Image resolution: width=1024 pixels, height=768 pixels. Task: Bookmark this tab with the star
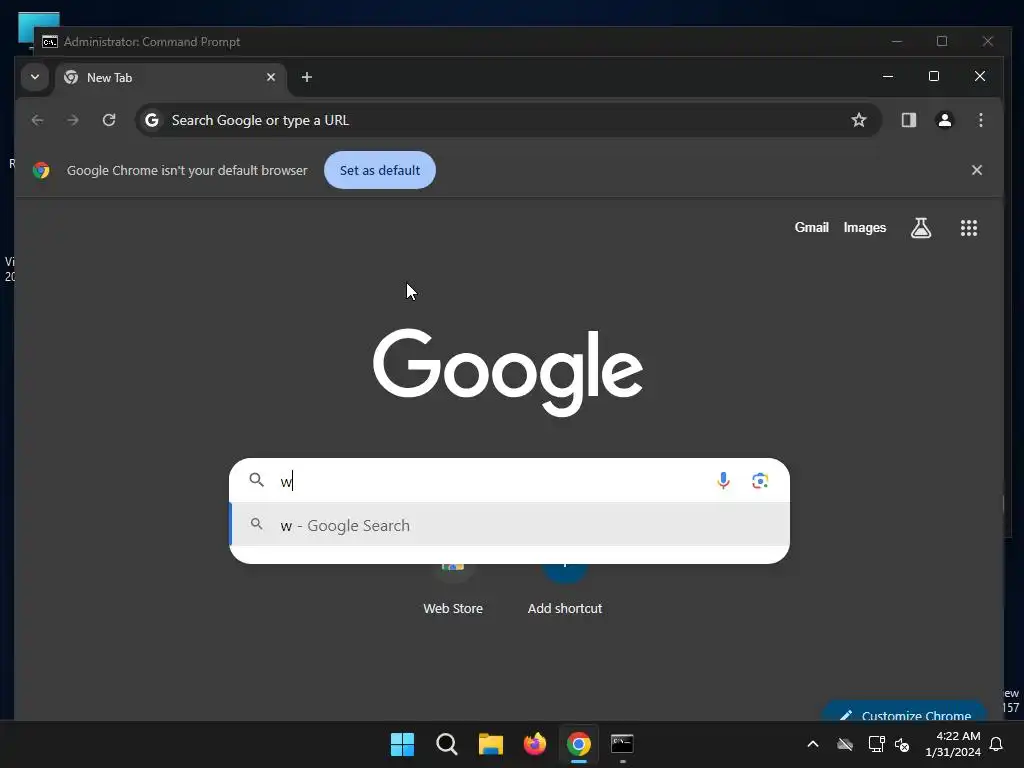point(859,120)
